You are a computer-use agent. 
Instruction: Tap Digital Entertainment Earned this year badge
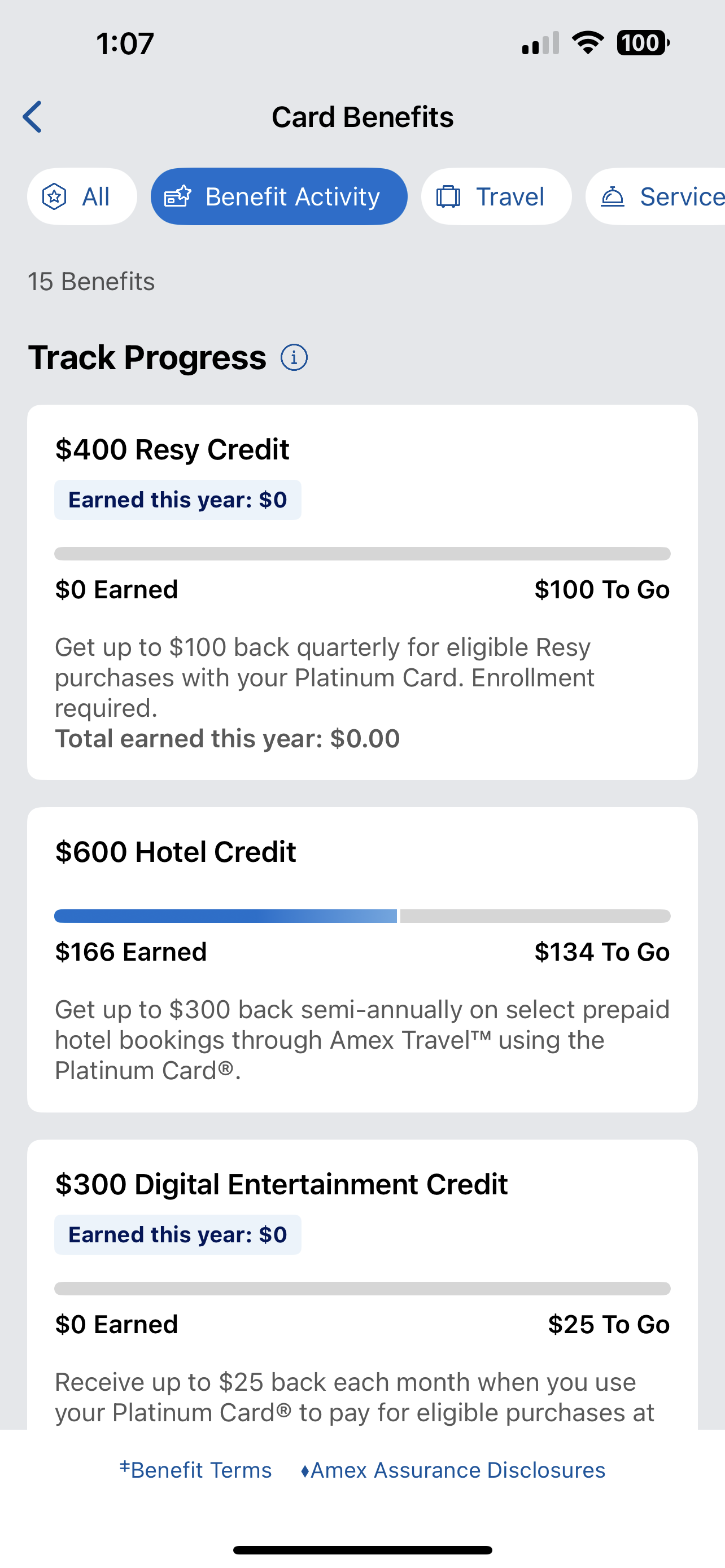178,1234
